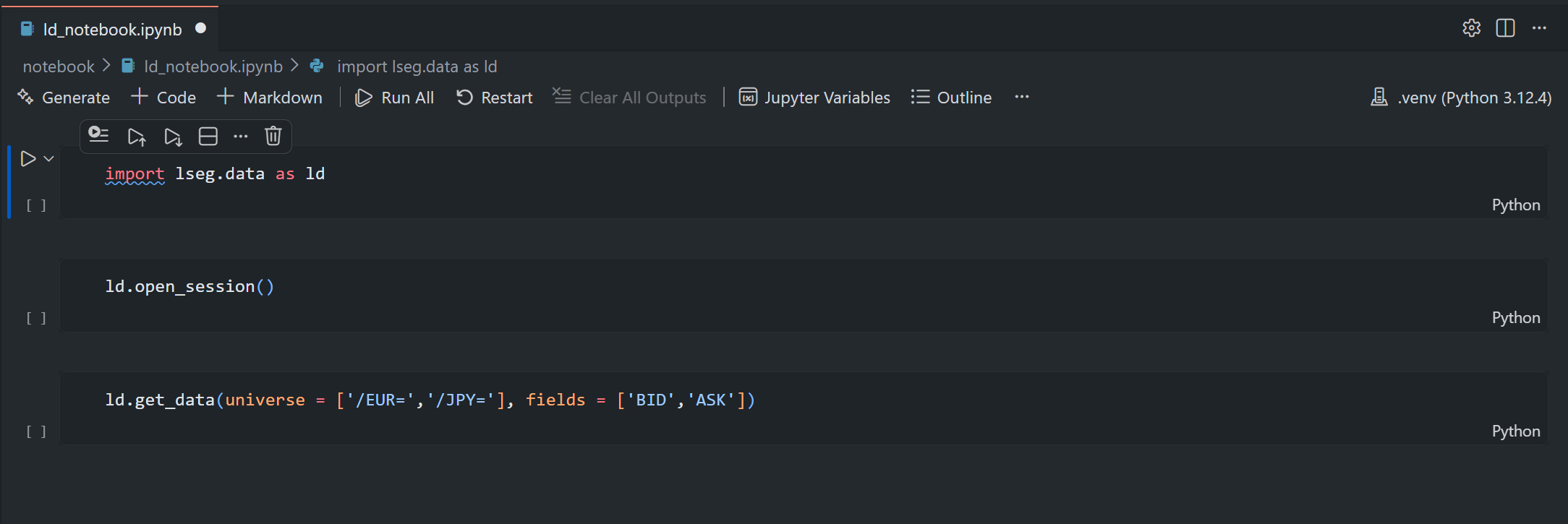Click execution count brackets of the open_session cell
Image resolution: width=1568 pixels, height=524 pixels.
point(36,318)
